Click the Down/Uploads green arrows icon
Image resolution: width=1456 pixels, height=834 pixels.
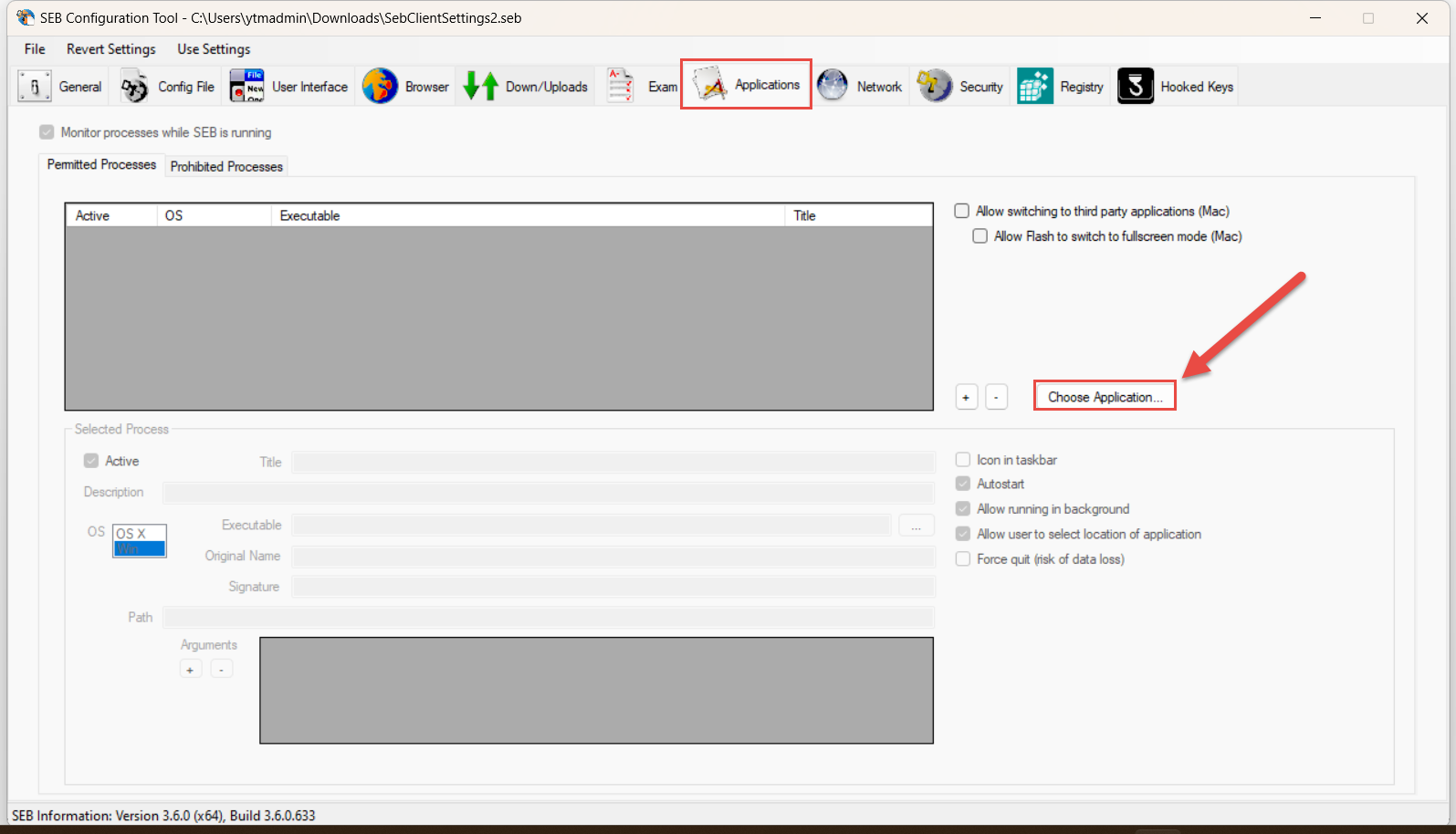point(480,87)
